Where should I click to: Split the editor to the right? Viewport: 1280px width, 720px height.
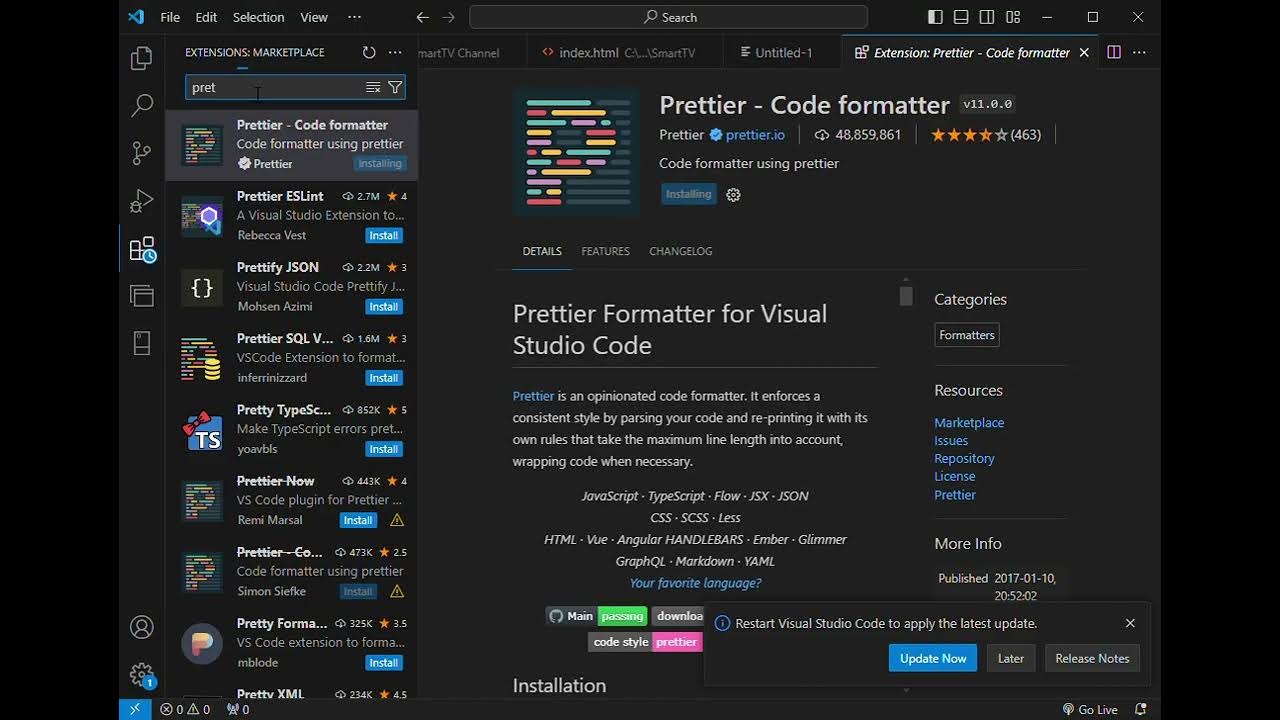pos(1114,52)
